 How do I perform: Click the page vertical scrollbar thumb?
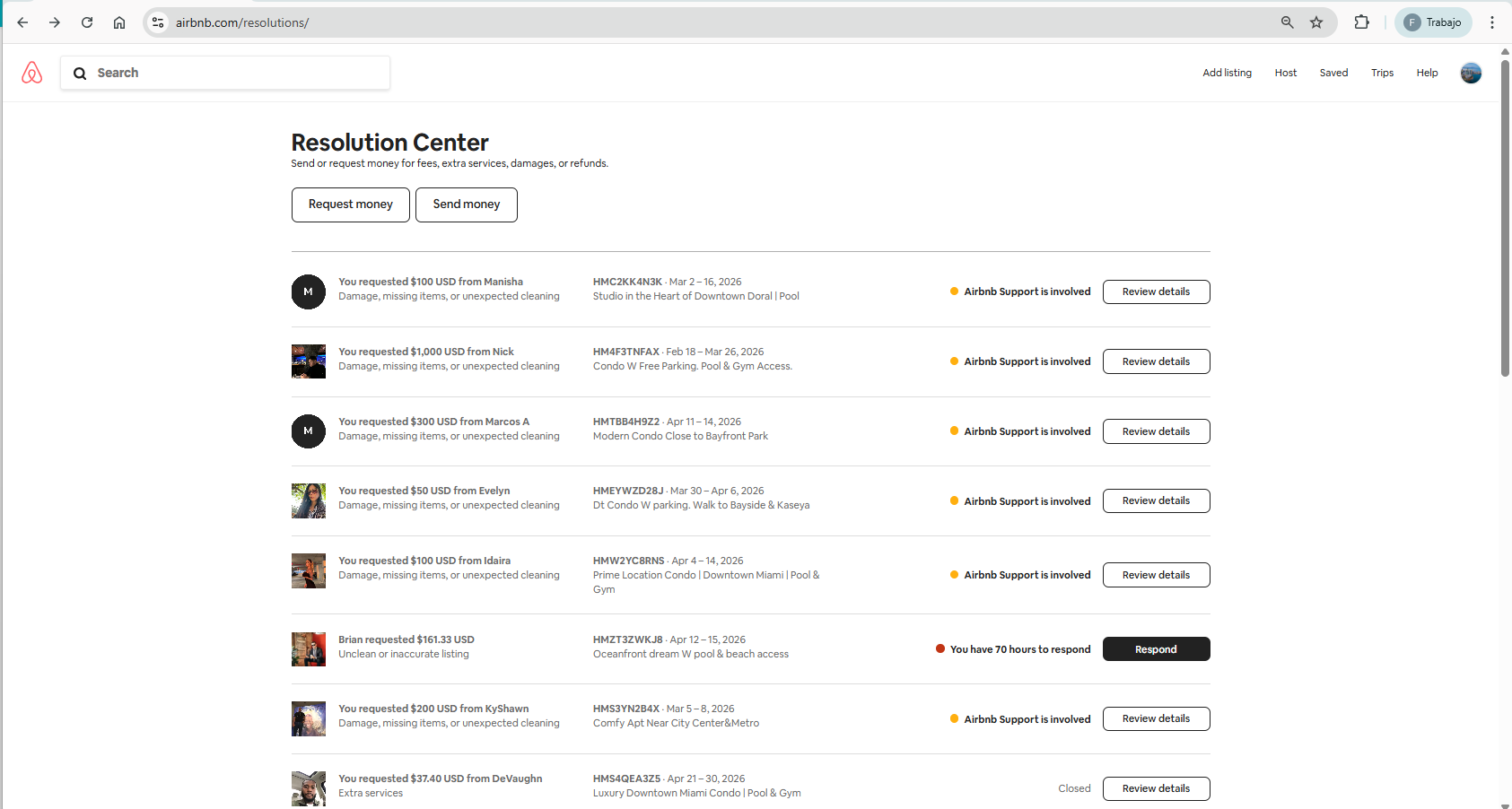1505,217
